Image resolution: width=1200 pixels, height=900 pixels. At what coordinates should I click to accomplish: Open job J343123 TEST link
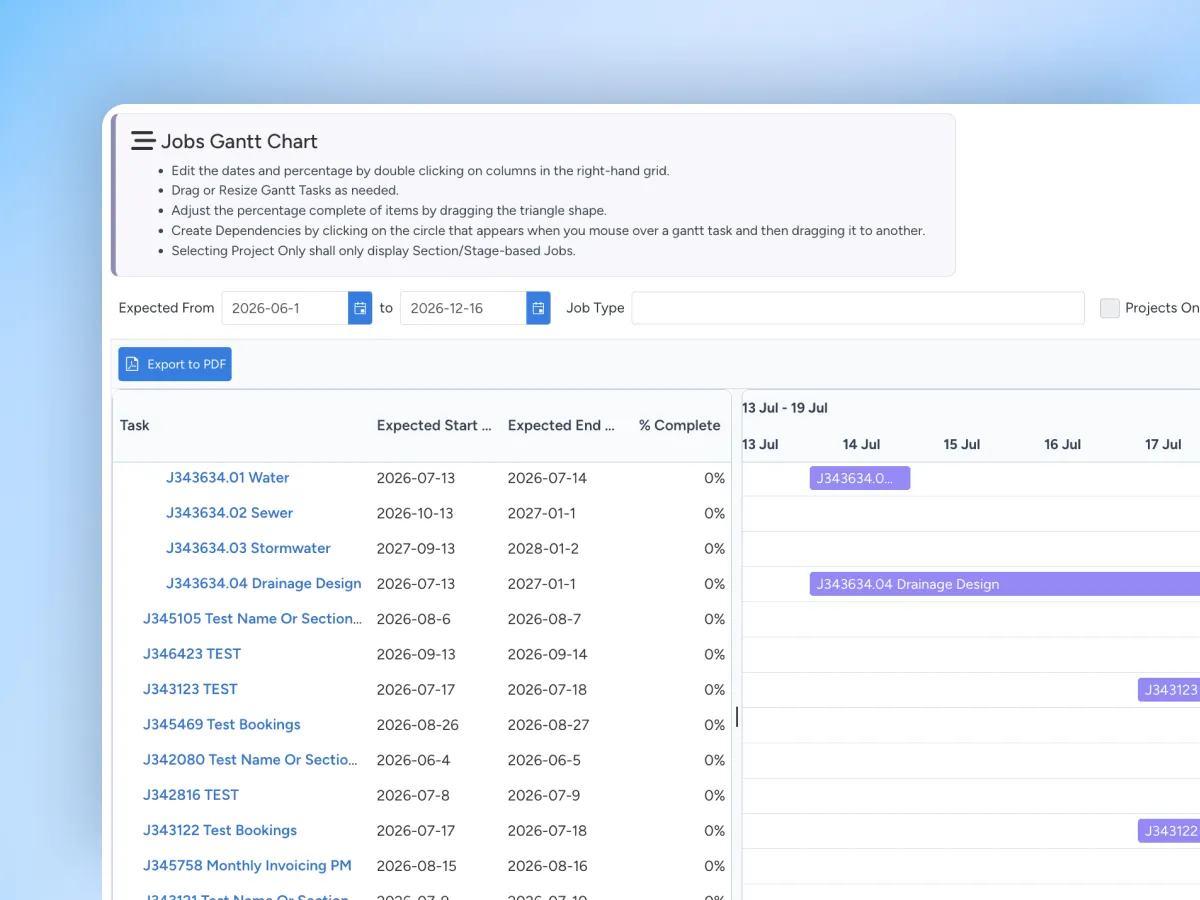190,689
